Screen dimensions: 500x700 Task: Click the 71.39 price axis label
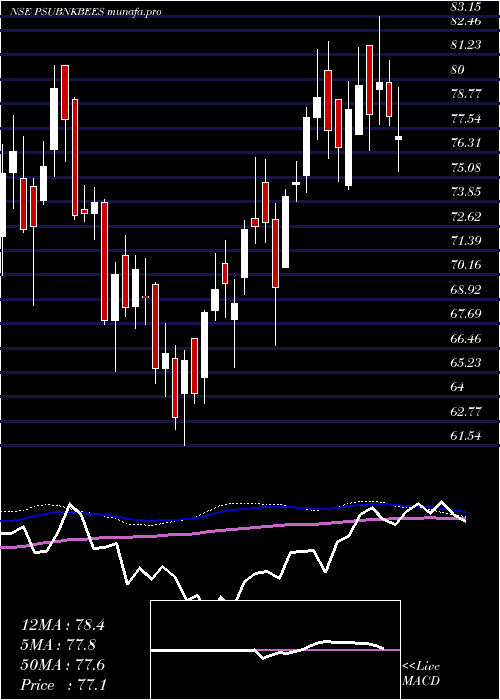467,241
